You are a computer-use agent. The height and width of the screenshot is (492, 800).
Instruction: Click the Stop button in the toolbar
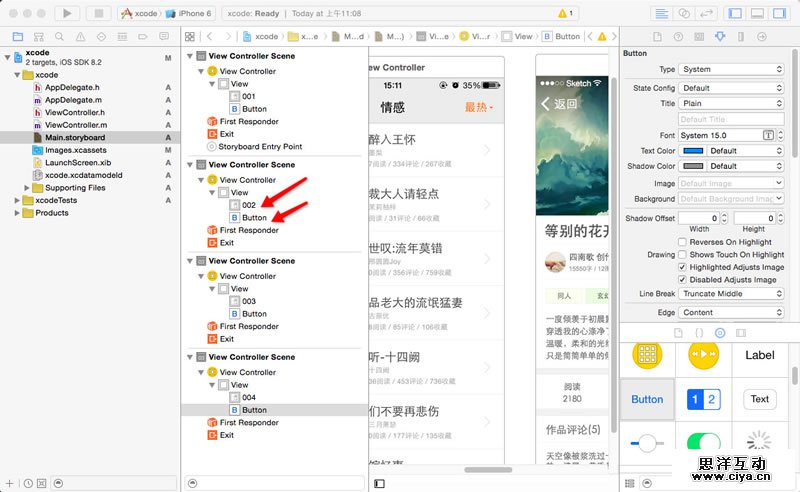click(98, 13)
